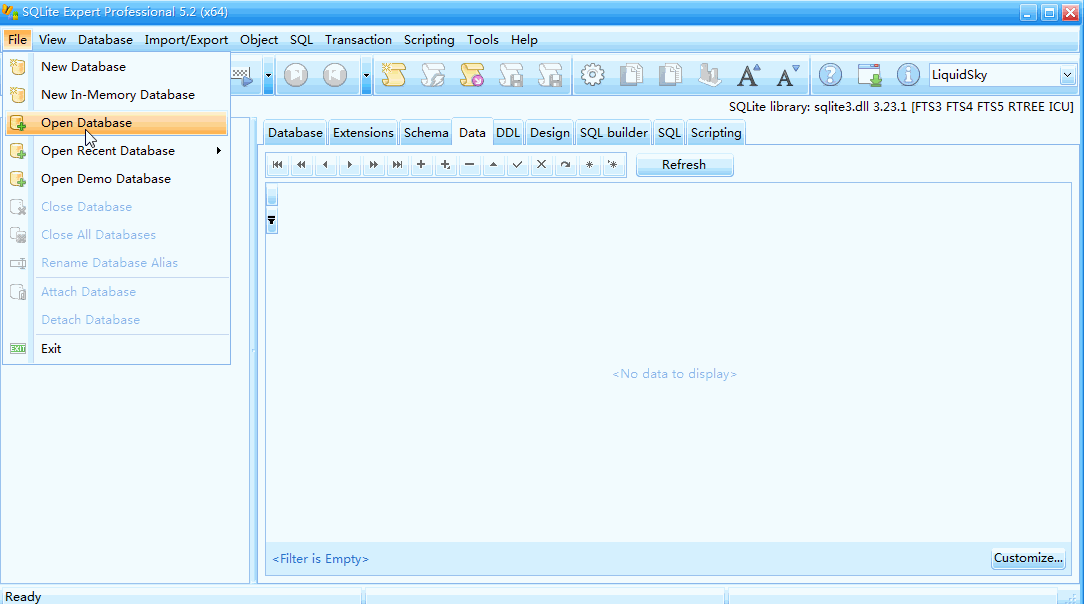This screenshot has width=1084, height=604.
Task: Select New Database menu item
Action: click(116, 66)
